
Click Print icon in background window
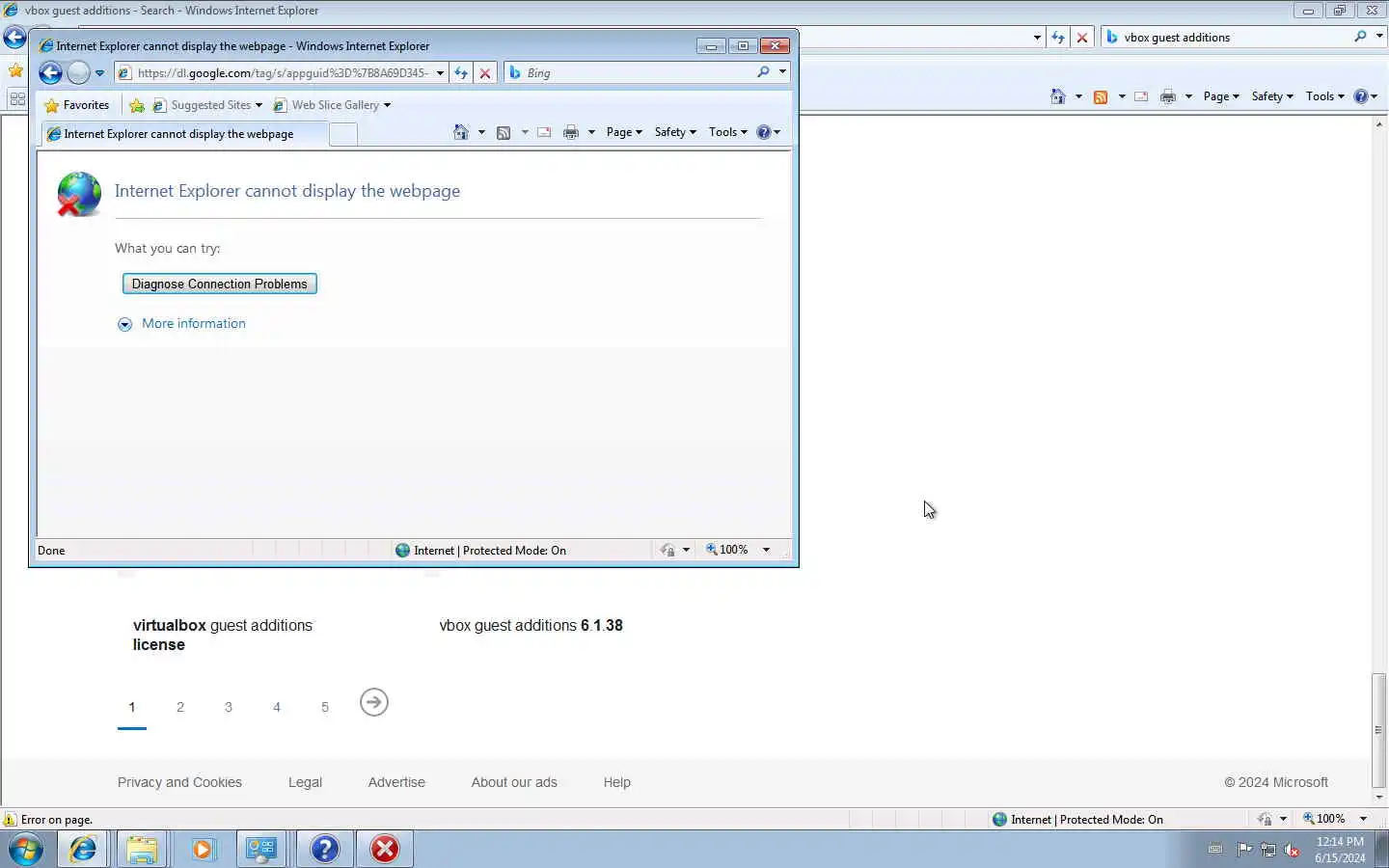1168,96
